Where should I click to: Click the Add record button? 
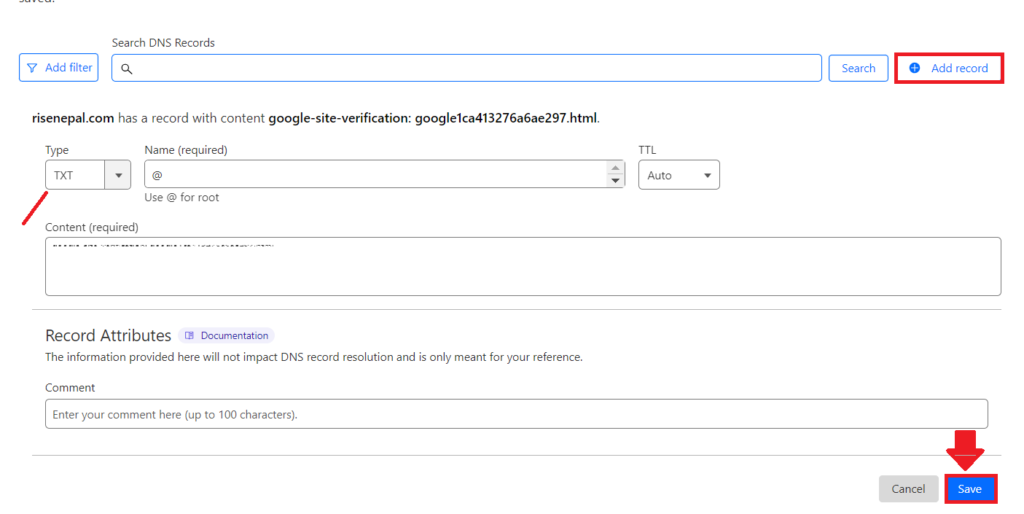click(949, 68)
